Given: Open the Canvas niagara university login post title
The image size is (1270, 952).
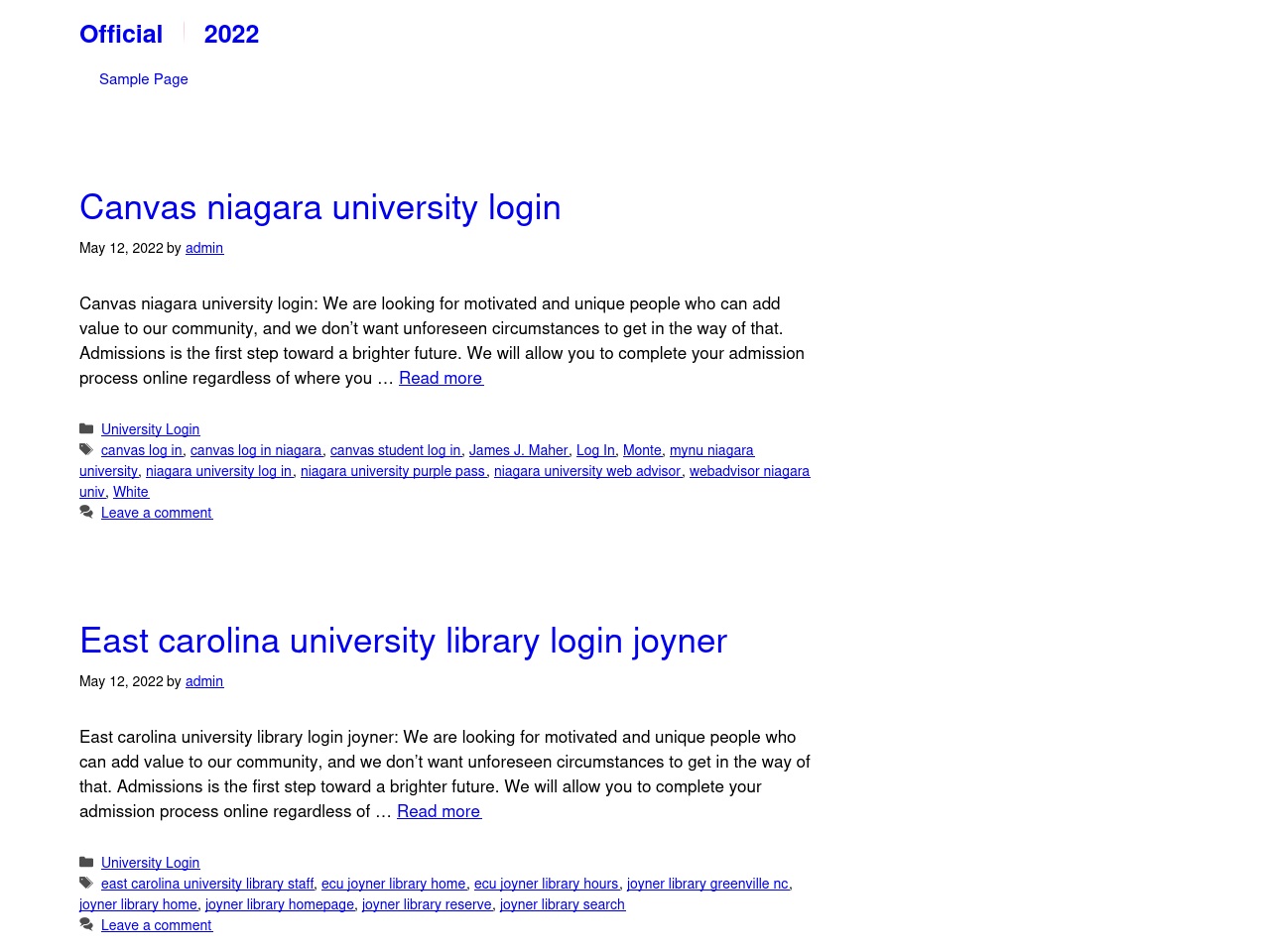Looking at the screenshot, I should [320, 207].
